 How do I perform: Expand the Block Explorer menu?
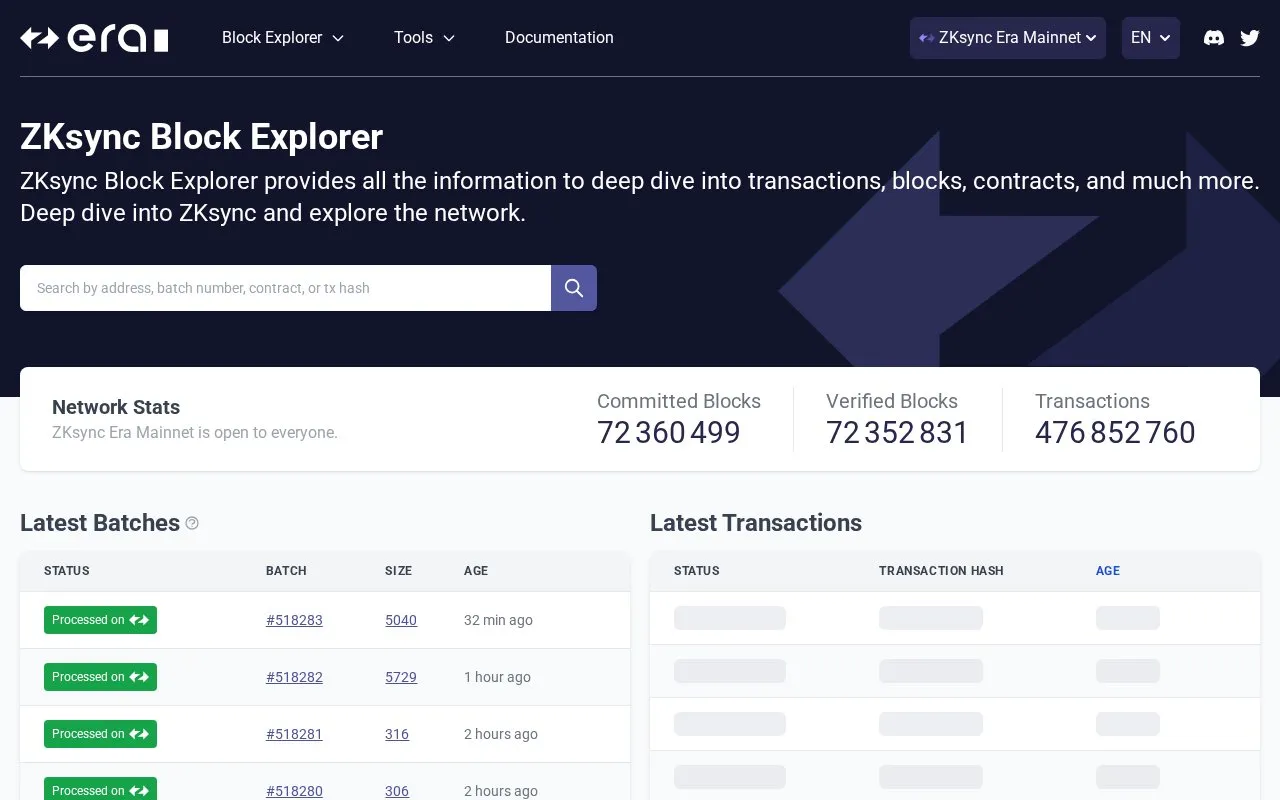pyautogui.click(x=283, y=38)
